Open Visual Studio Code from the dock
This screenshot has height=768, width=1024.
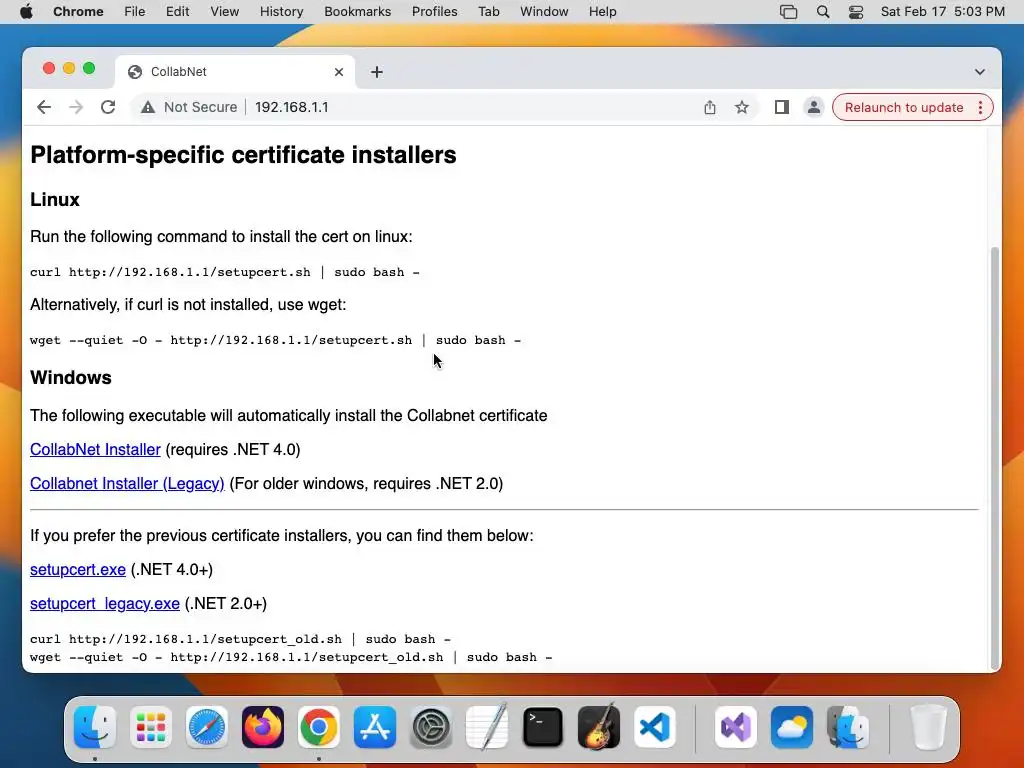click(655, 727)
